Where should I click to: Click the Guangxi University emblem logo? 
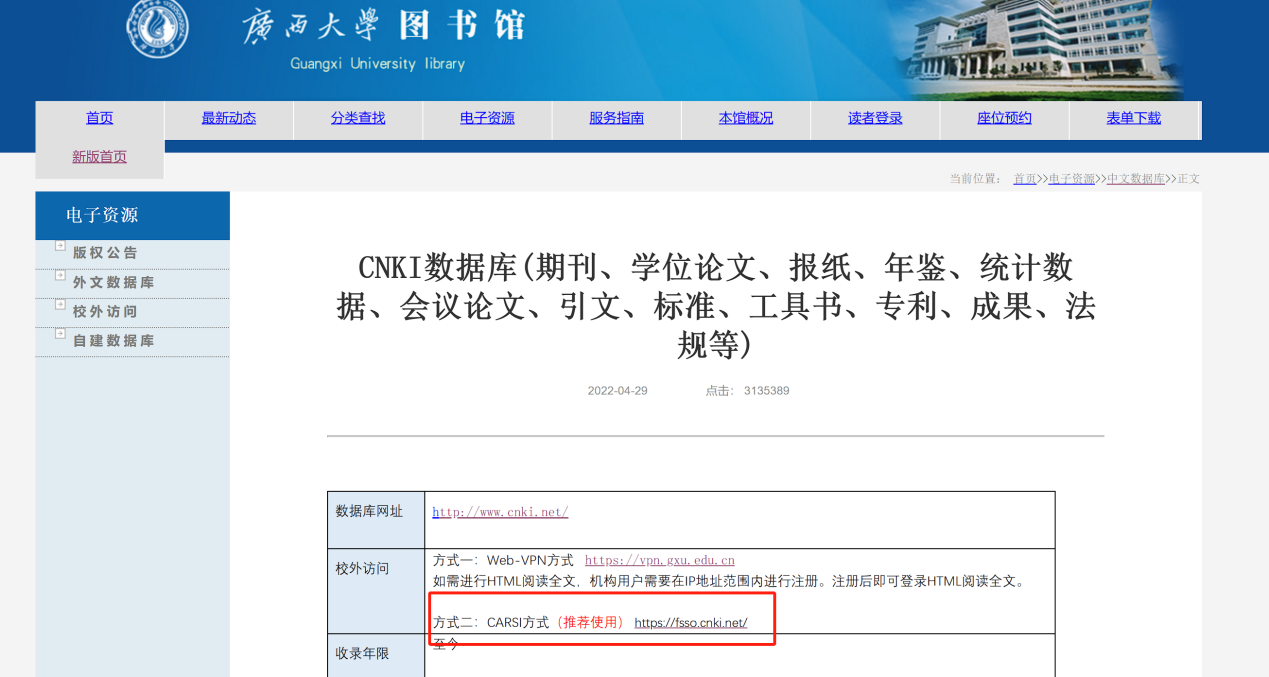[157, 26]
